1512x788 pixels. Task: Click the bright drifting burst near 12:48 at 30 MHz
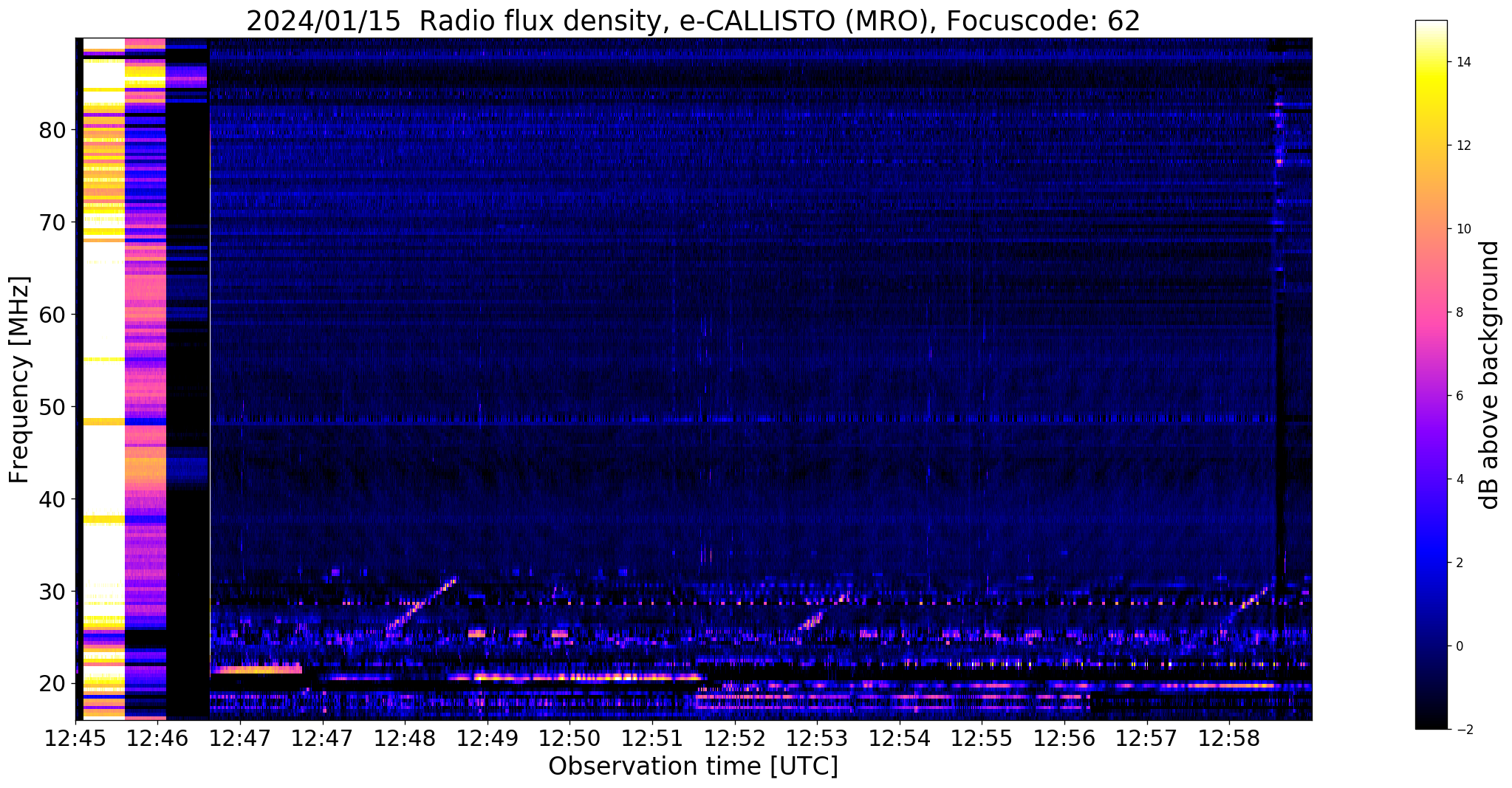click(422, 603)
